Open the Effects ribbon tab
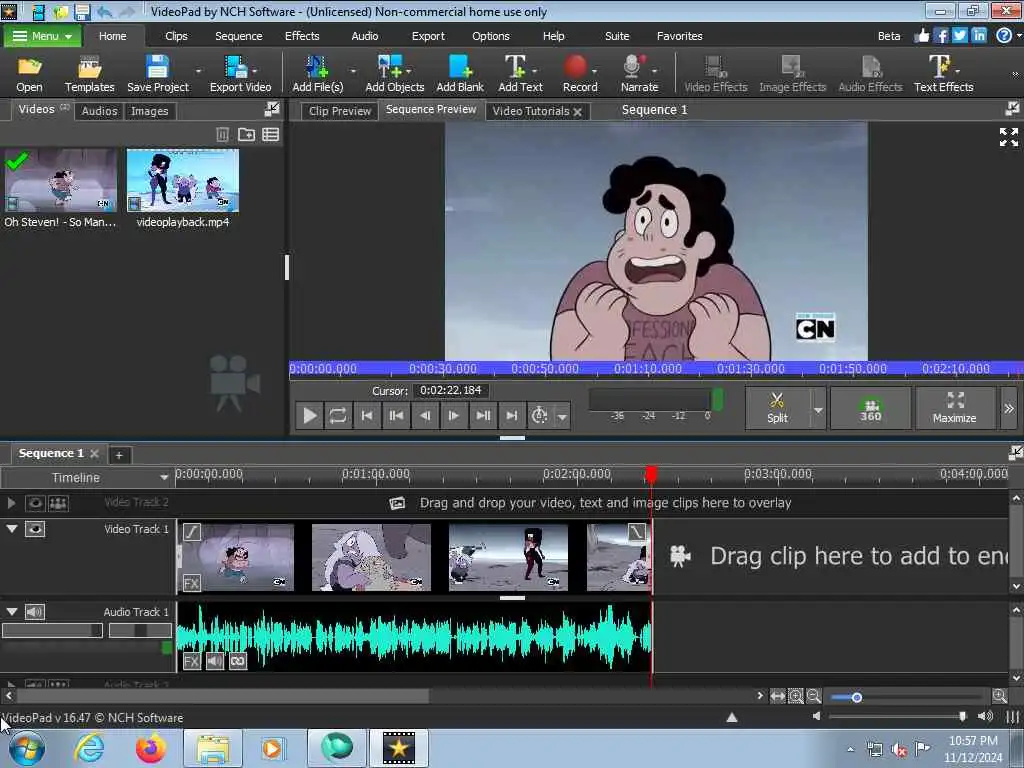1024x768 pixels. tap(302, 36)
